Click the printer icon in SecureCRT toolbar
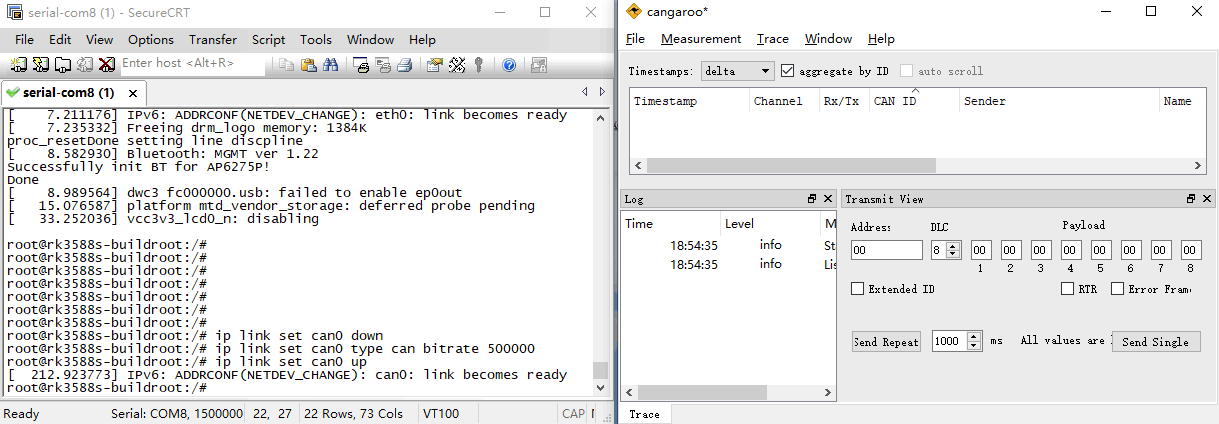 tap(405, 65)
